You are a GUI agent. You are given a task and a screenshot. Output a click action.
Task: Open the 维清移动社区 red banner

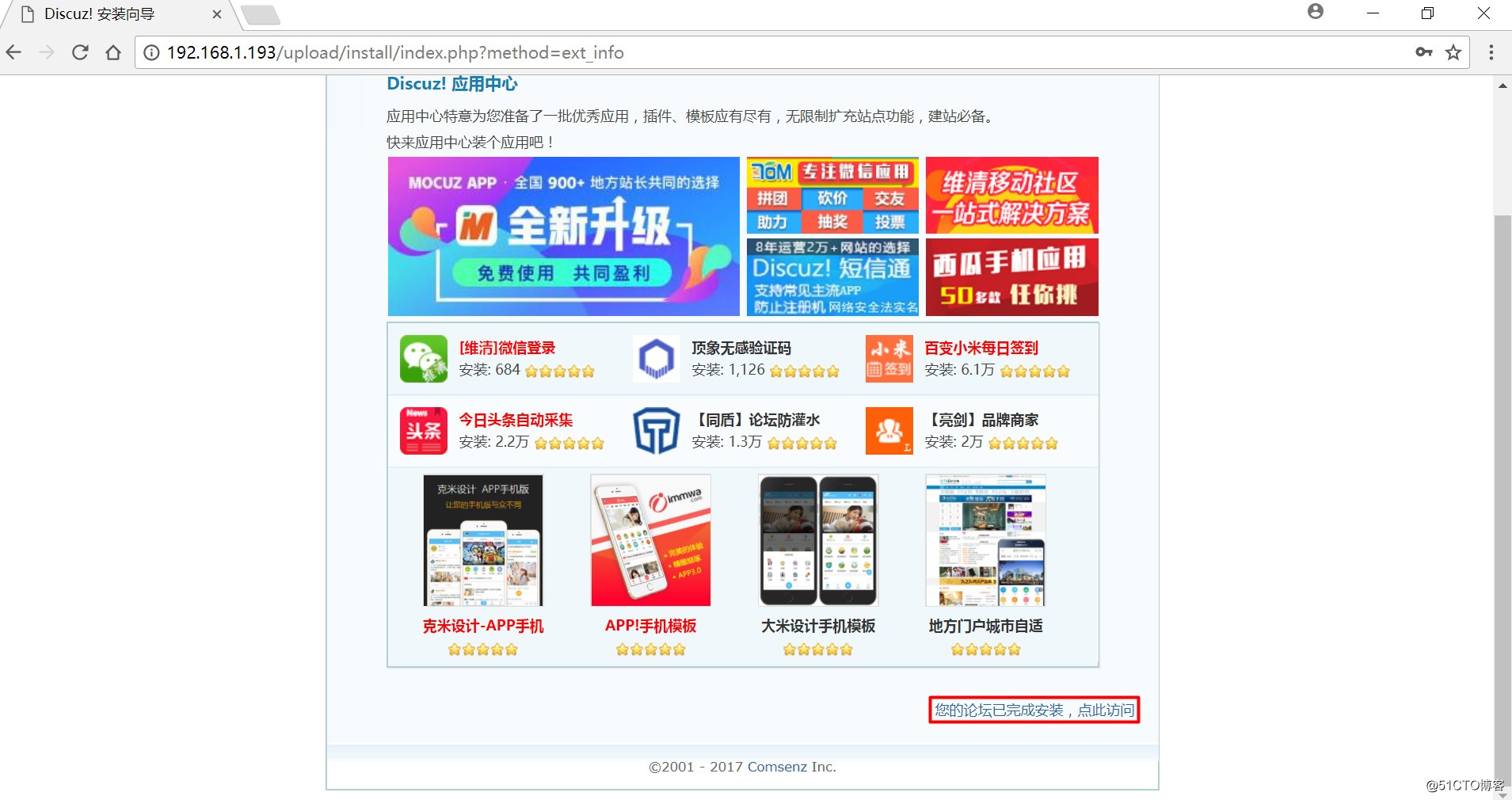(x=1012, y=195)
